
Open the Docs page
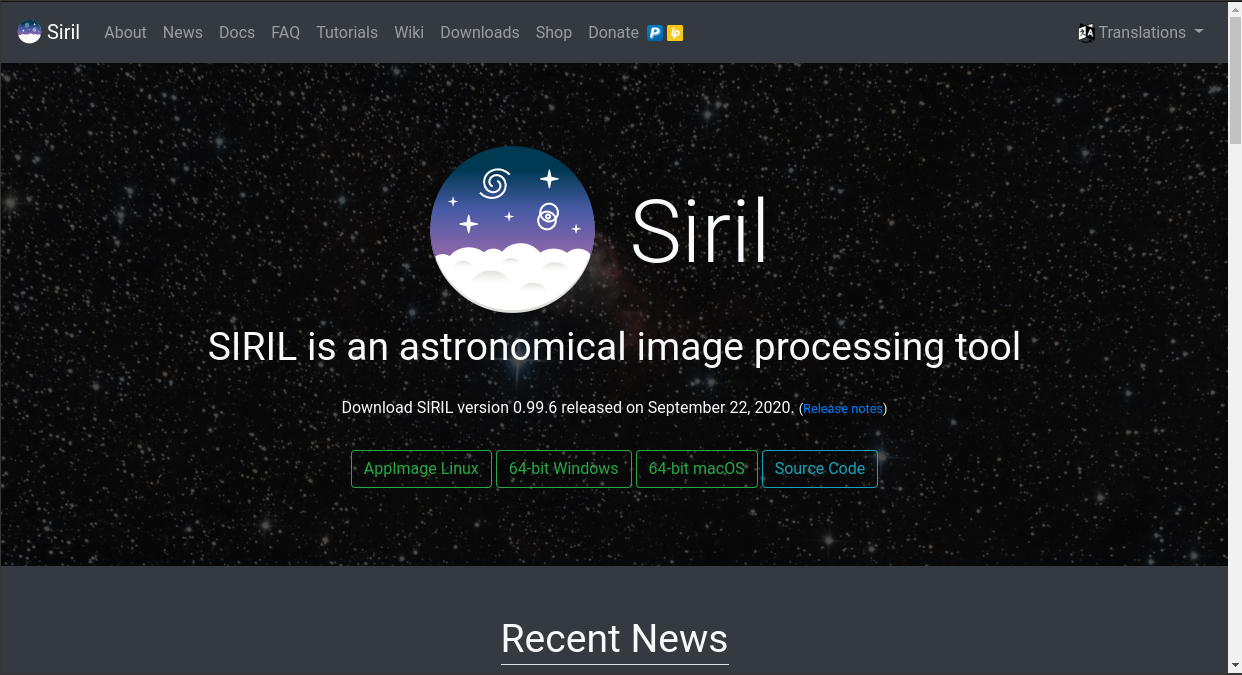pos(237,32)
